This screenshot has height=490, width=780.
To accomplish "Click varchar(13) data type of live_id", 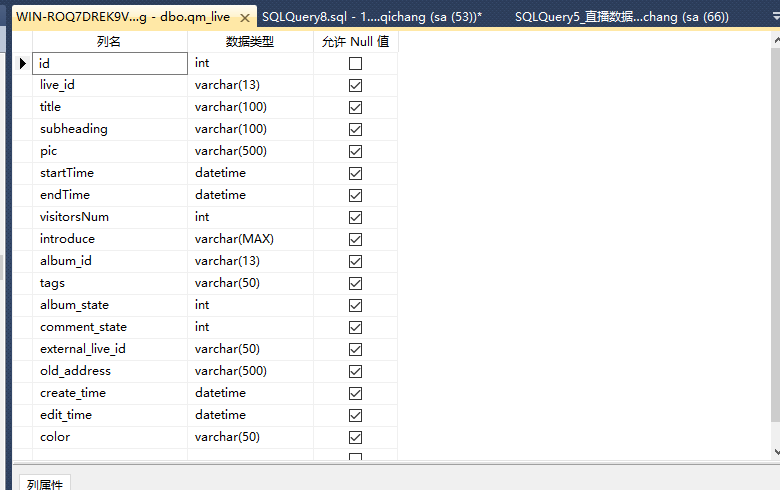I will [x=251, y=86].
